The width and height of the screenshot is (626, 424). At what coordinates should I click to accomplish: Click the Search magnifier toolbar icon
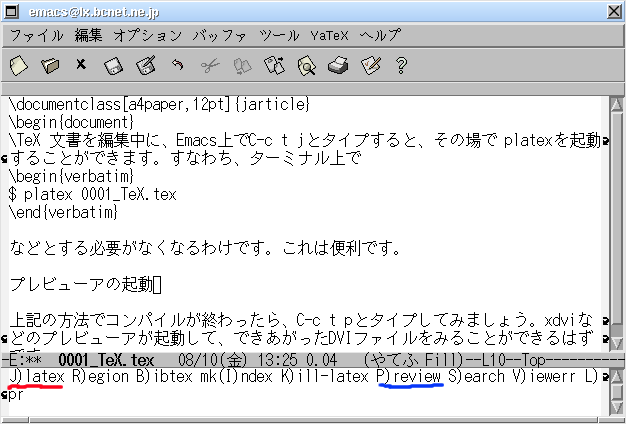[x=307, y=65]
